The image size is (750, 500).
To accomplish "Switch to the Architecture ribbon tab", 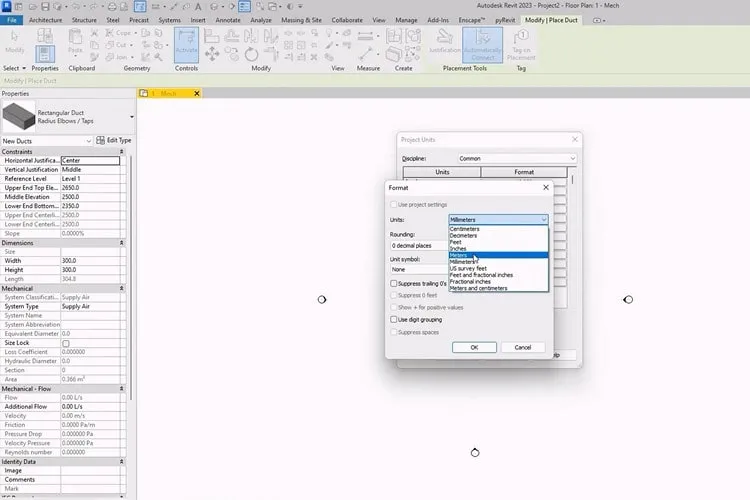I will (45, 20).
